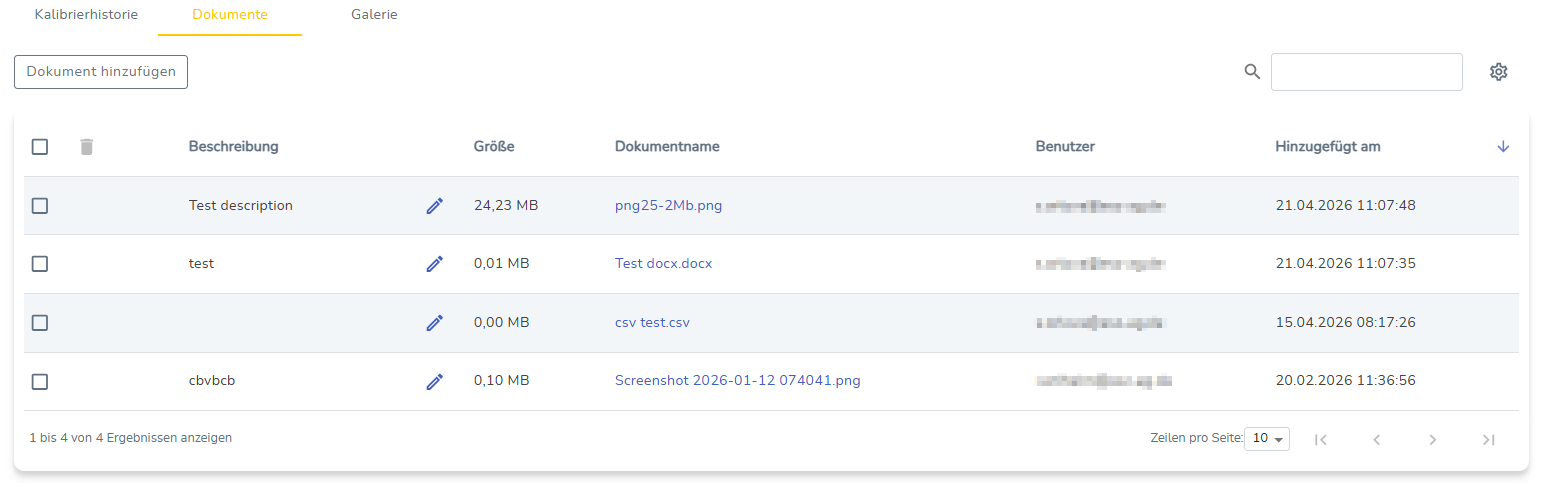Tick the select-all checkbox in header

click(x=40, y=147)
